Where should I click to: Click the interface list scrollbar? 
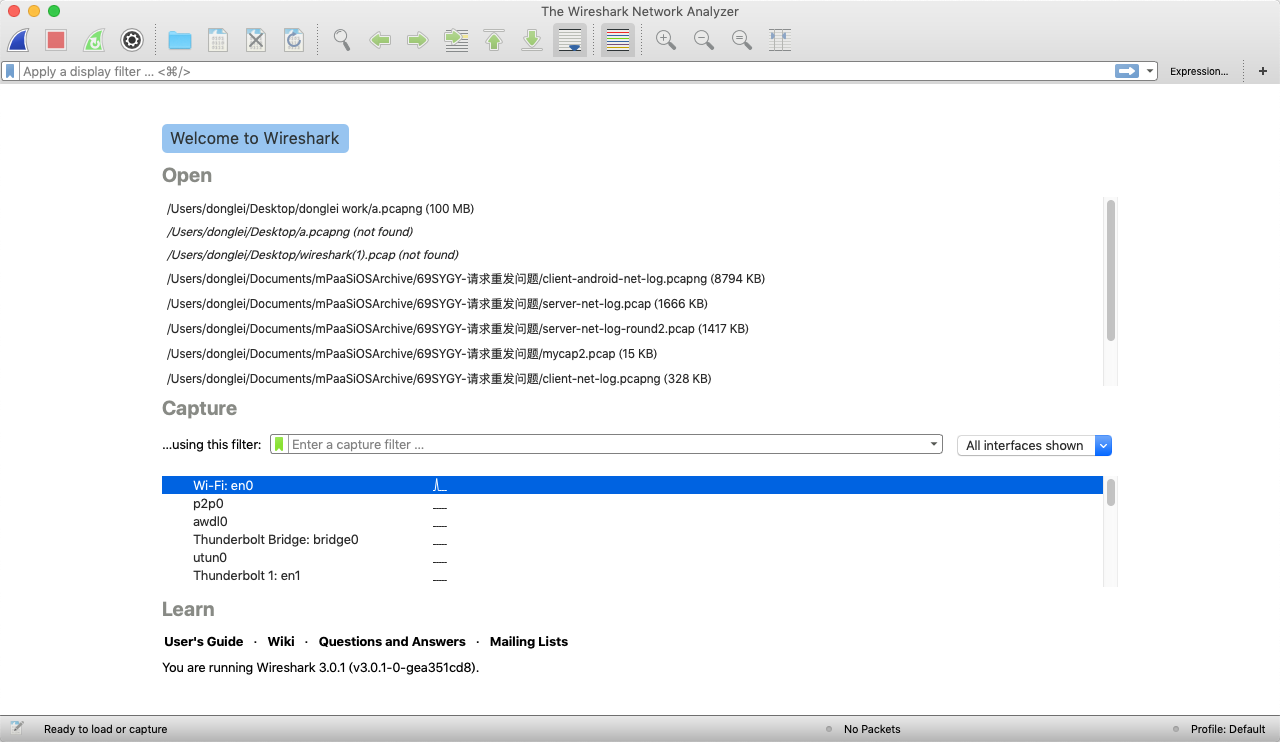coord(1110,492)
